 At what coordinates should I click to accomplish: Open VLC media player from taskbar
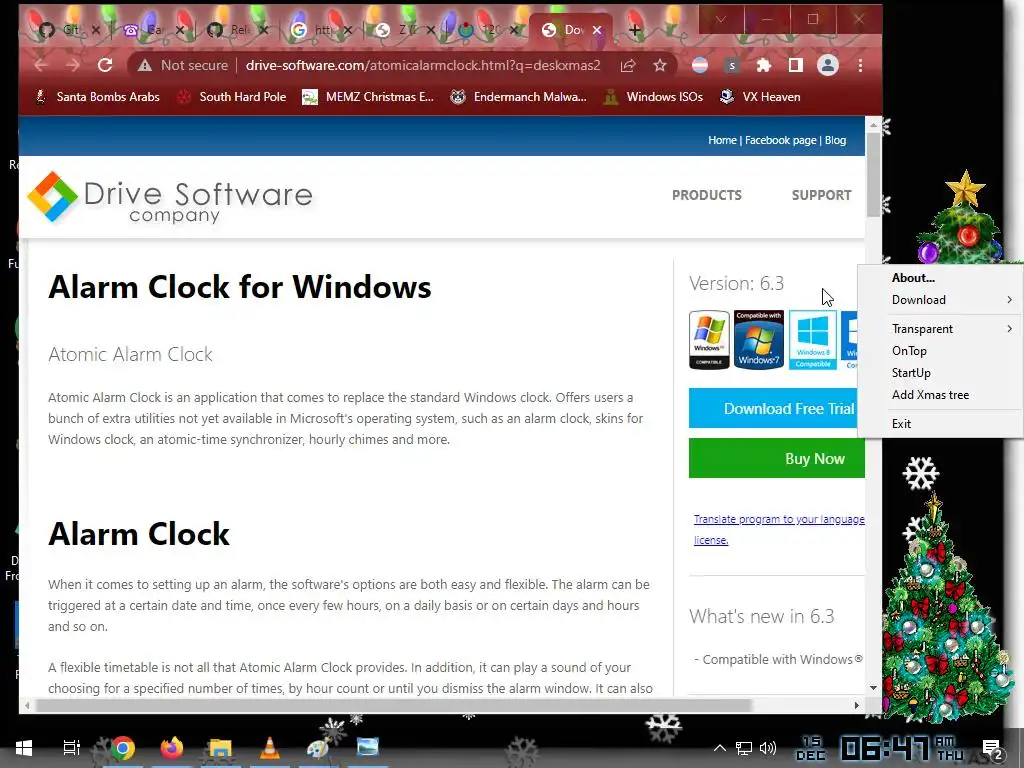(269, 748)
